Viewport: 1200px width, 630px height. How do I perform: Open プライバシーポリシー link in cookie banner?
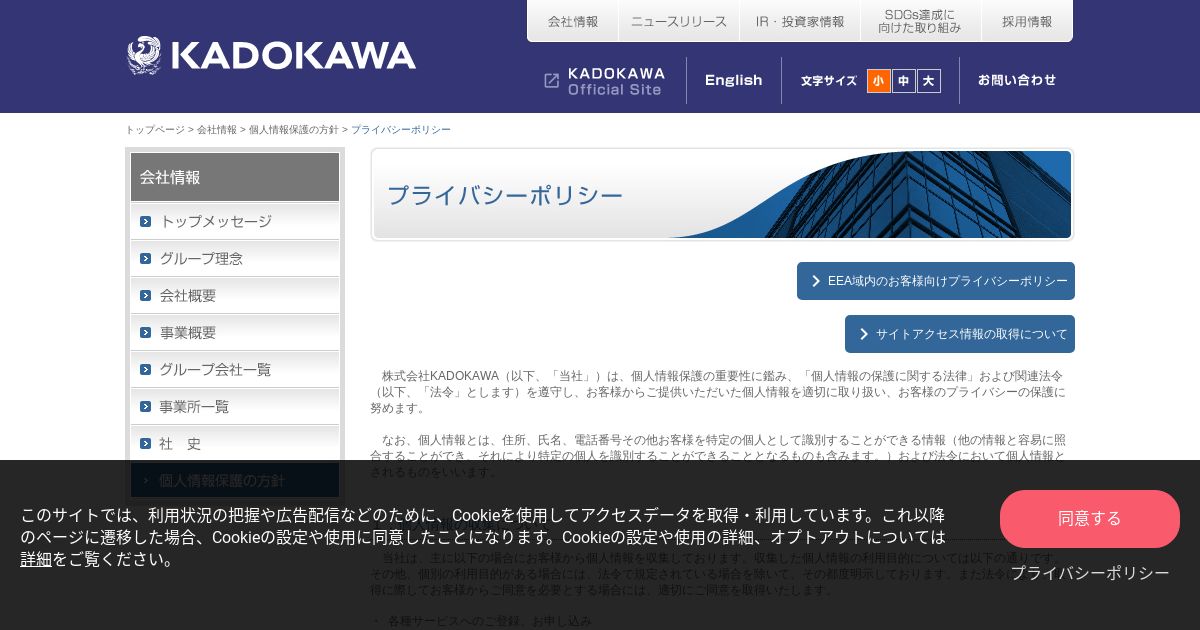1090,573
